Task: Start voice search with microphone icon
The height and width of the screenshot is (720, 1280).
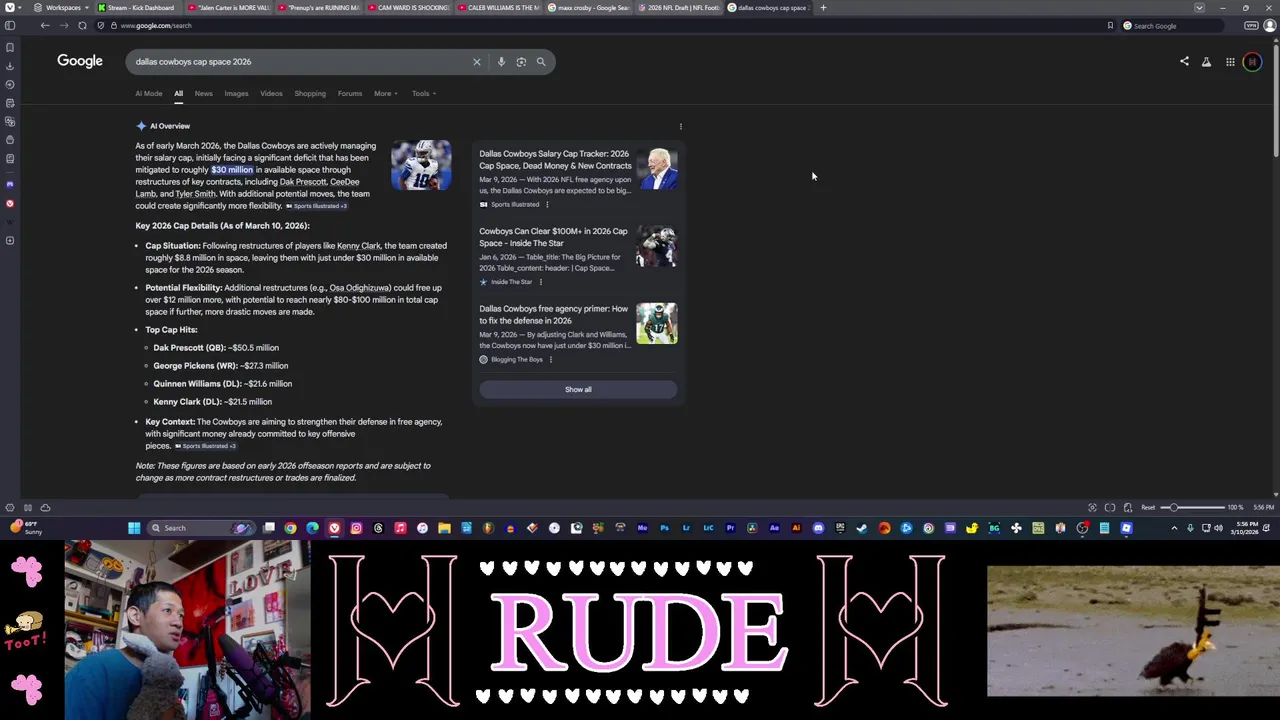Action: pyautogui.click(x=501, y=62)
